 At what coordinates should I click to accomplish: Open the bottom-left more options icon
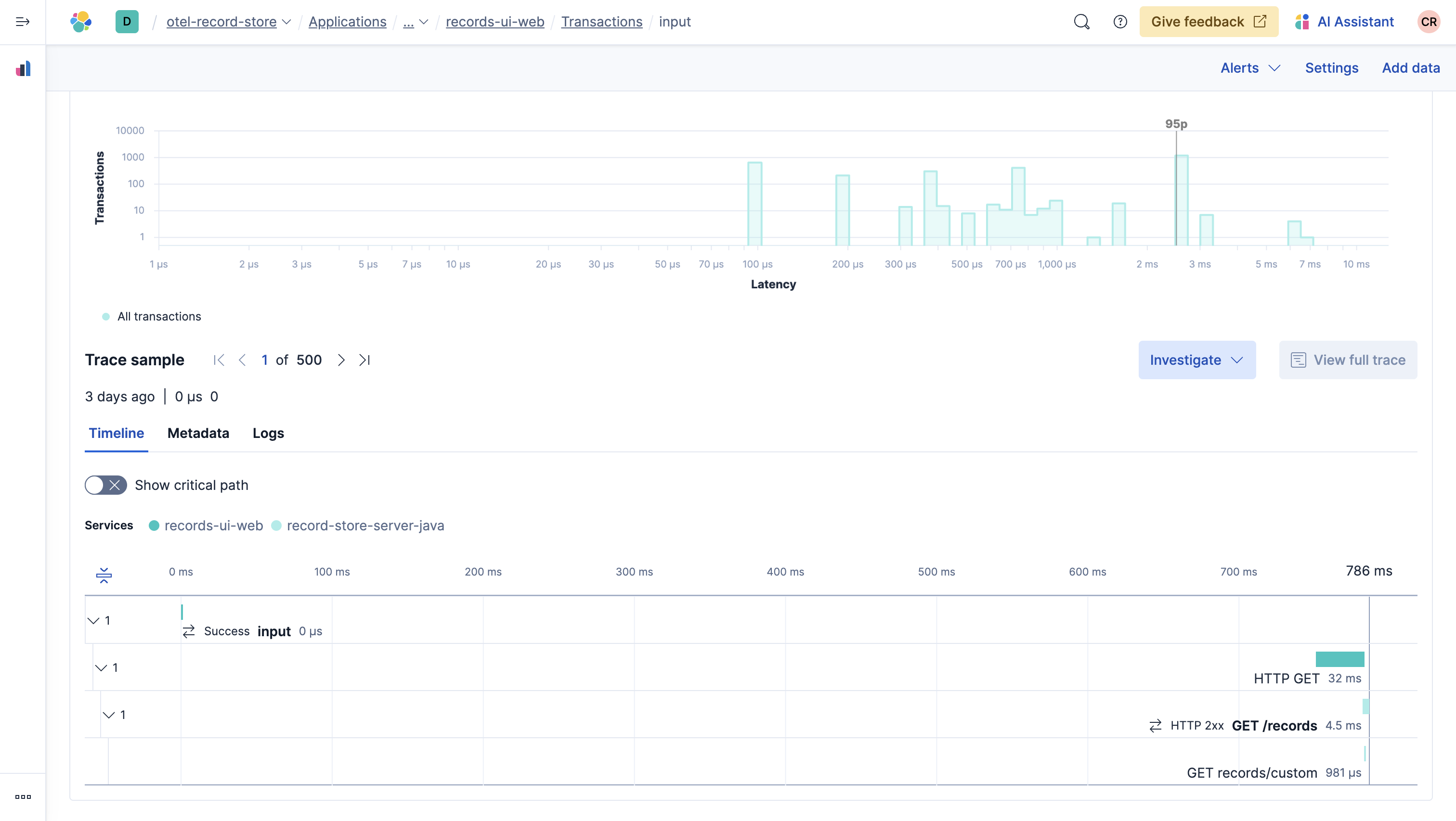pos(23,797)
